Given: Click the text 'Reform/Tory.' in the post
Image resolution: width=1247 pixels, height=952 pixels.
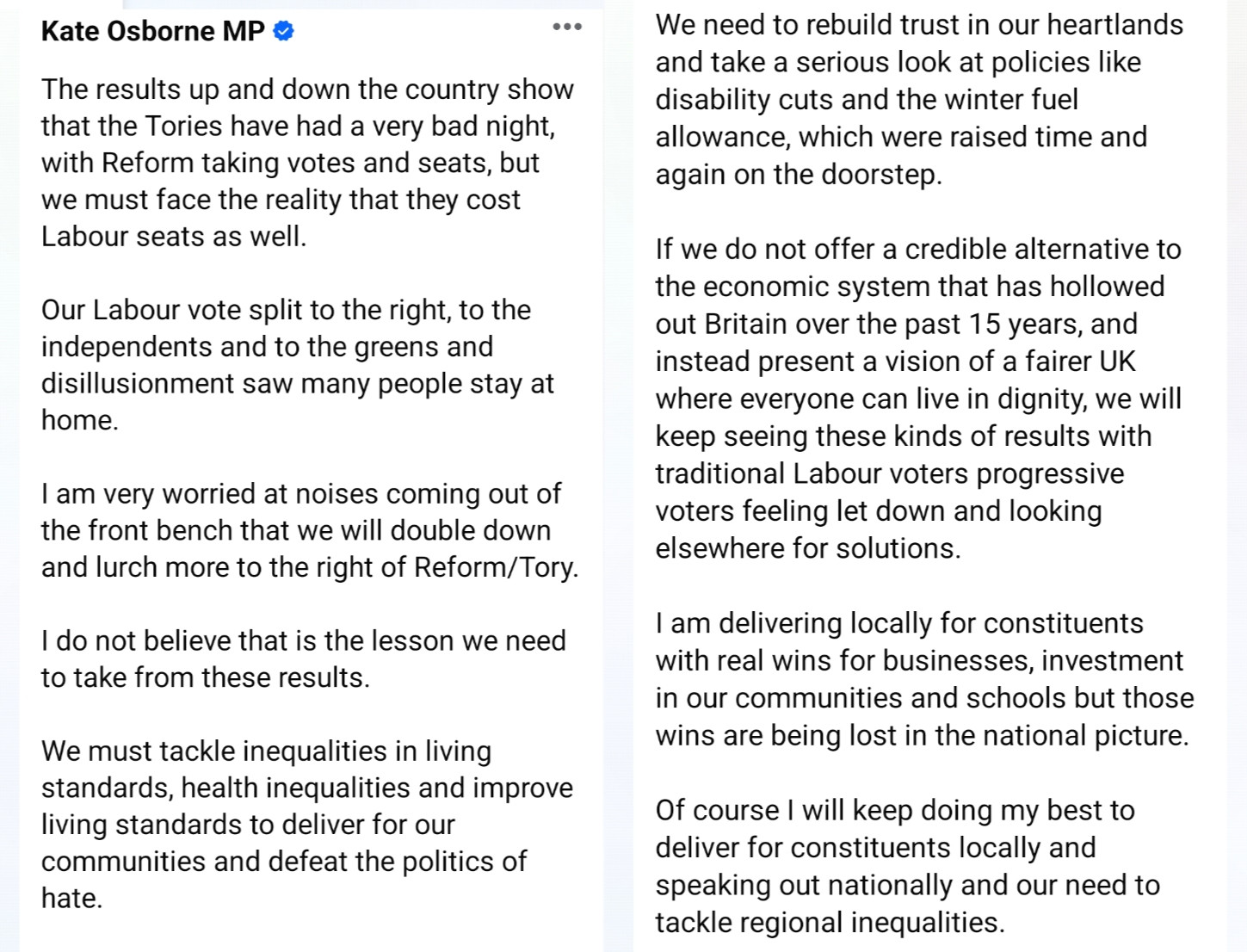Looking at the screenshot, I should 497,568.
